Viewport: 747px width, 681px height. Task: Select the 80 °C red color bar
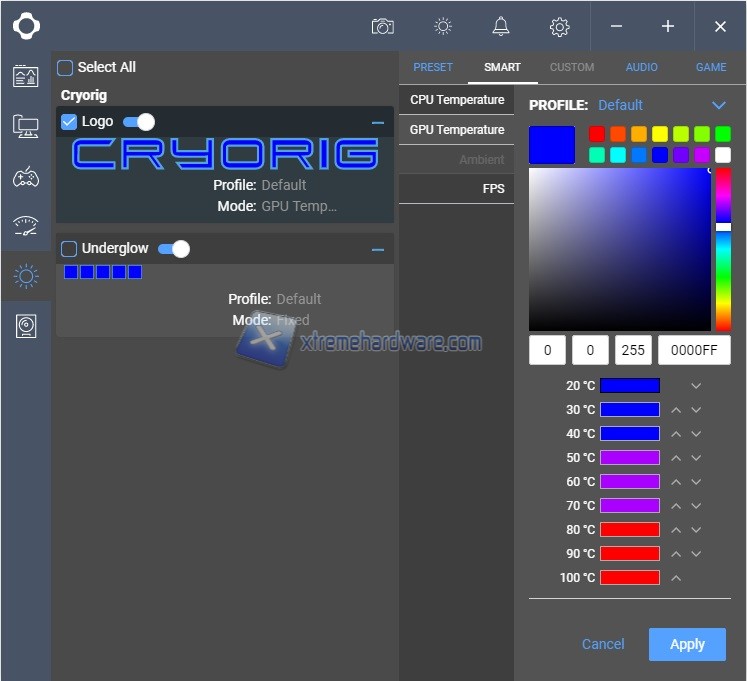click(629, 530)
